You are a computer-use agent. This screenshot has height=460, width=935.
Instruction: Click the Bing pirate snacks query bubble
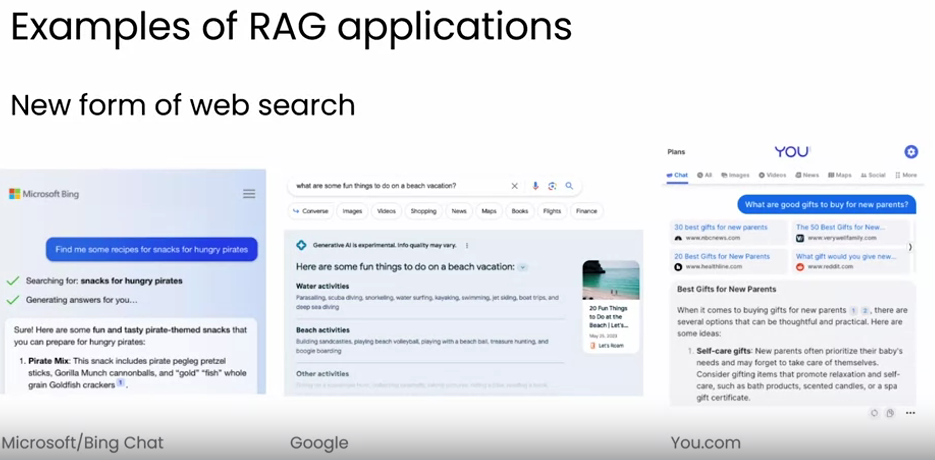click(151, 249)
